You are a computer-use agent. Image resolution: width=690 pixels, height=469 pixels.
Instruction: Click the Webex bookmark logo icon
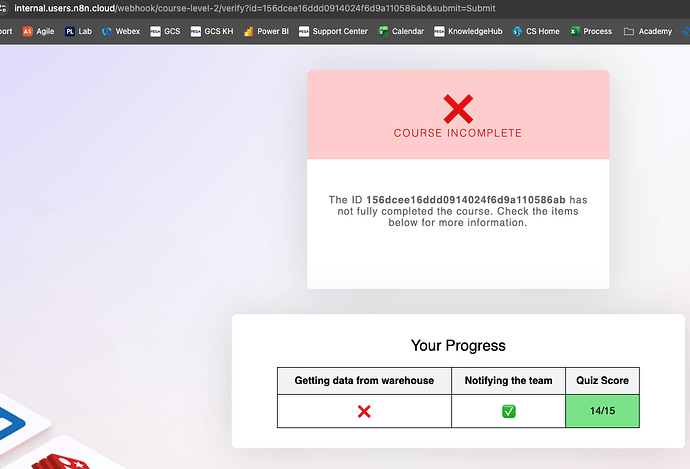(106, 31)
